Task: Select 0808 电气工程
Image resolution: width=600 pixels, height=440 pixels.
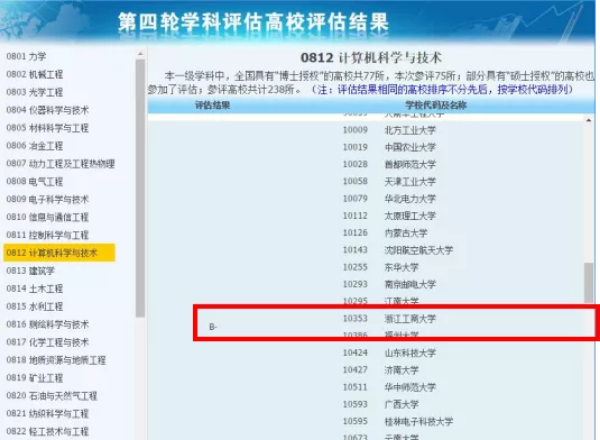Action: (x=34, y=181)
